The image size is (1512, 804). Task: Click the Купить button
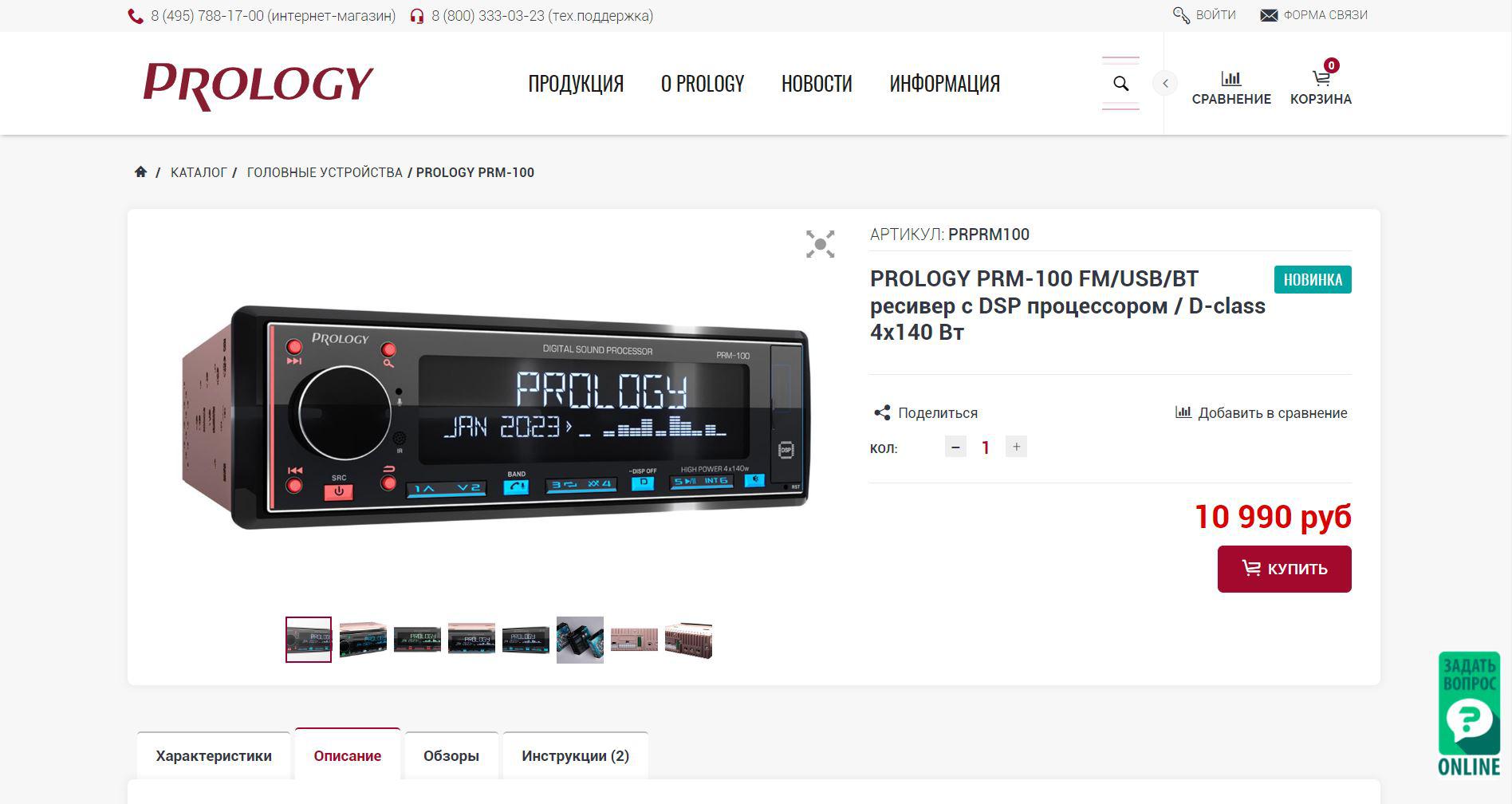click(1284, 569)
